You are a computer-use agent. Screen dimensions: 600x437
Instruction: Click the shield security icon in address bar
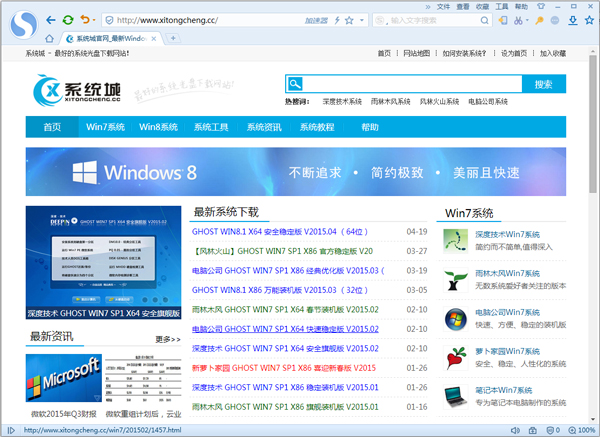point(109,20)
